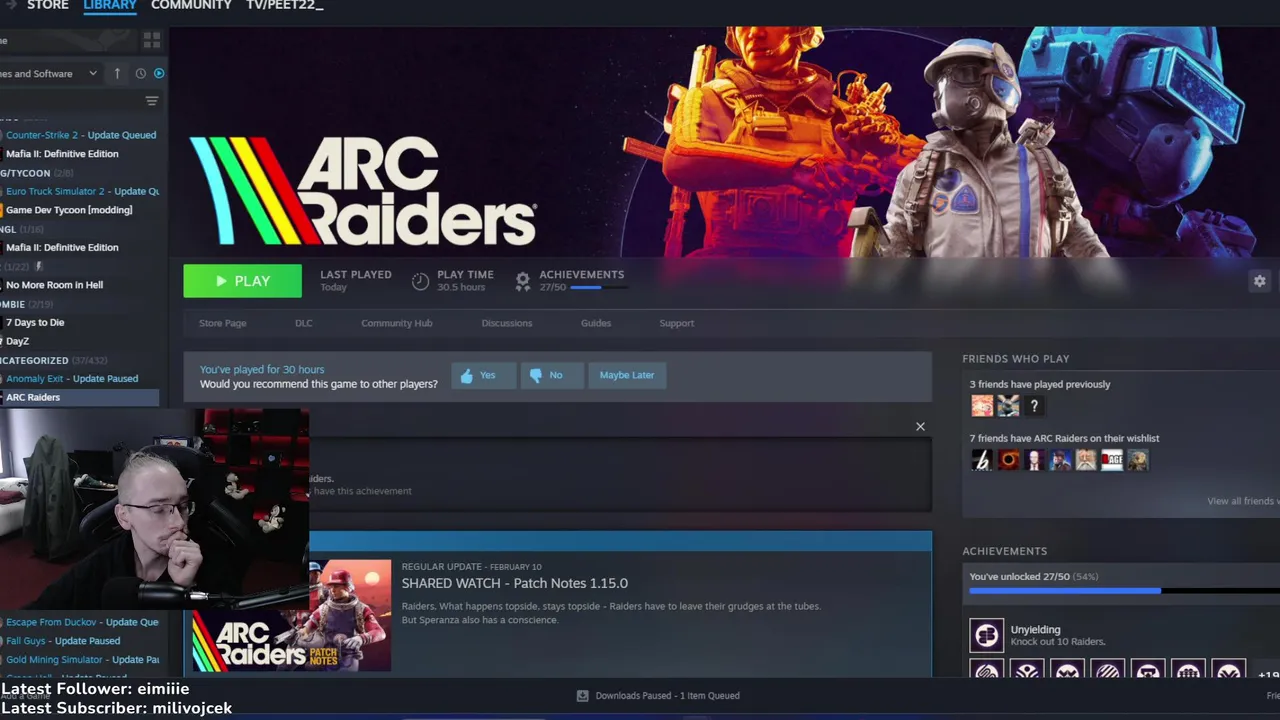Screen dimensions: 1280x720
Task: Open the RAGE avatar wishlist friend
Action: tap(1112, 460)
